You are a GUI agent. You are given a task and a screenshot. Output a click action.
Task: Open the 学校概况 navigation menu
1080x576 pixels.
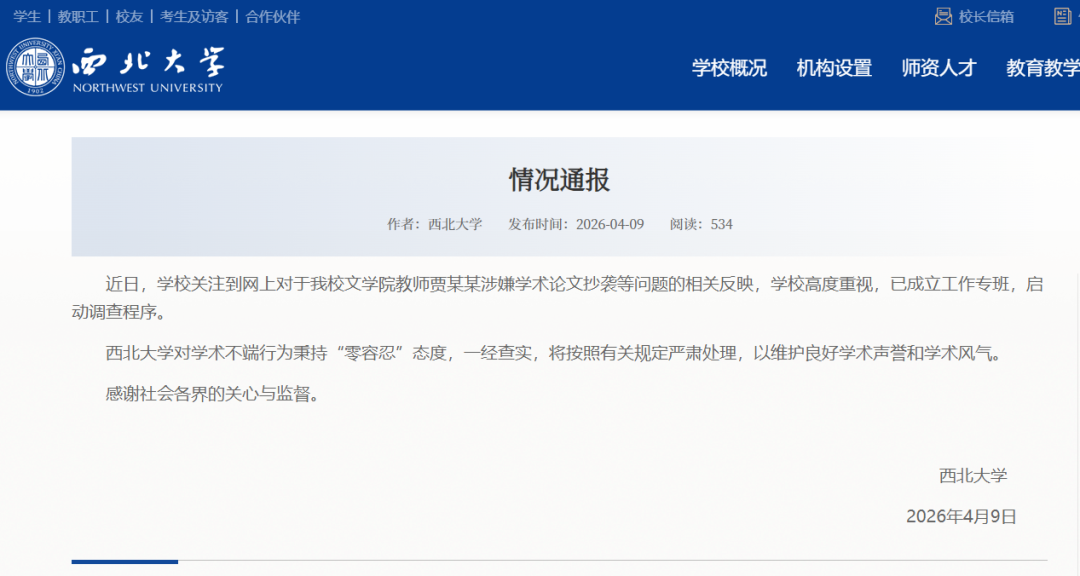coord(729,68)
